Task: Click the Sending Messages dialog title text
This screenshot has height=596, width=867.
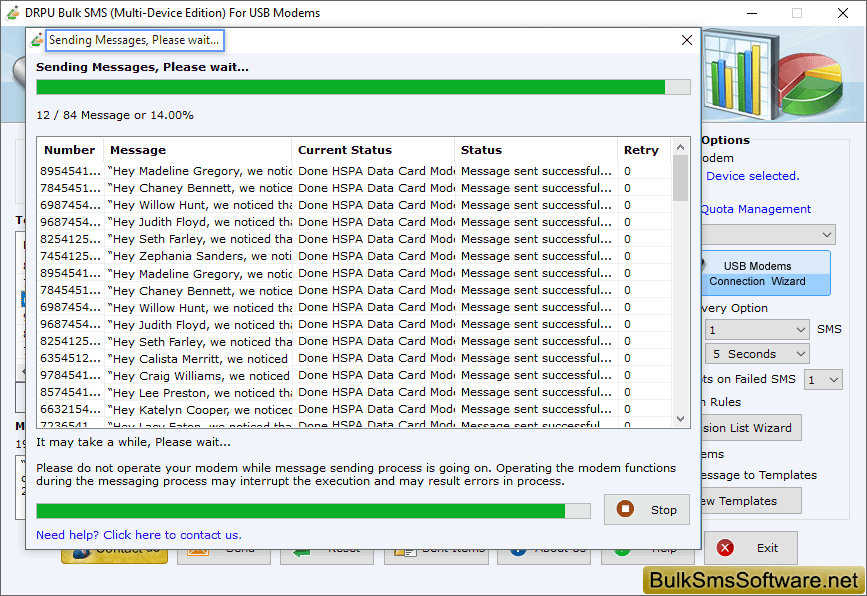Action: click(134, 40)
